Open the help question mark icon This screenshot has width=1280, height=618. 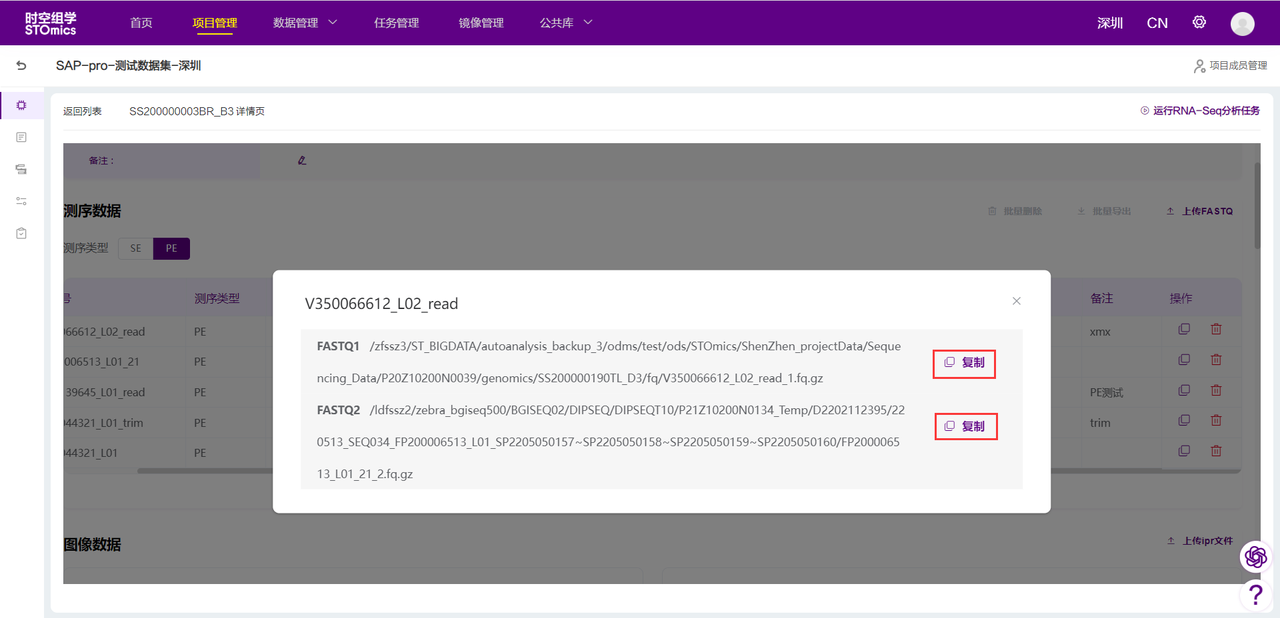[1255, 595]
